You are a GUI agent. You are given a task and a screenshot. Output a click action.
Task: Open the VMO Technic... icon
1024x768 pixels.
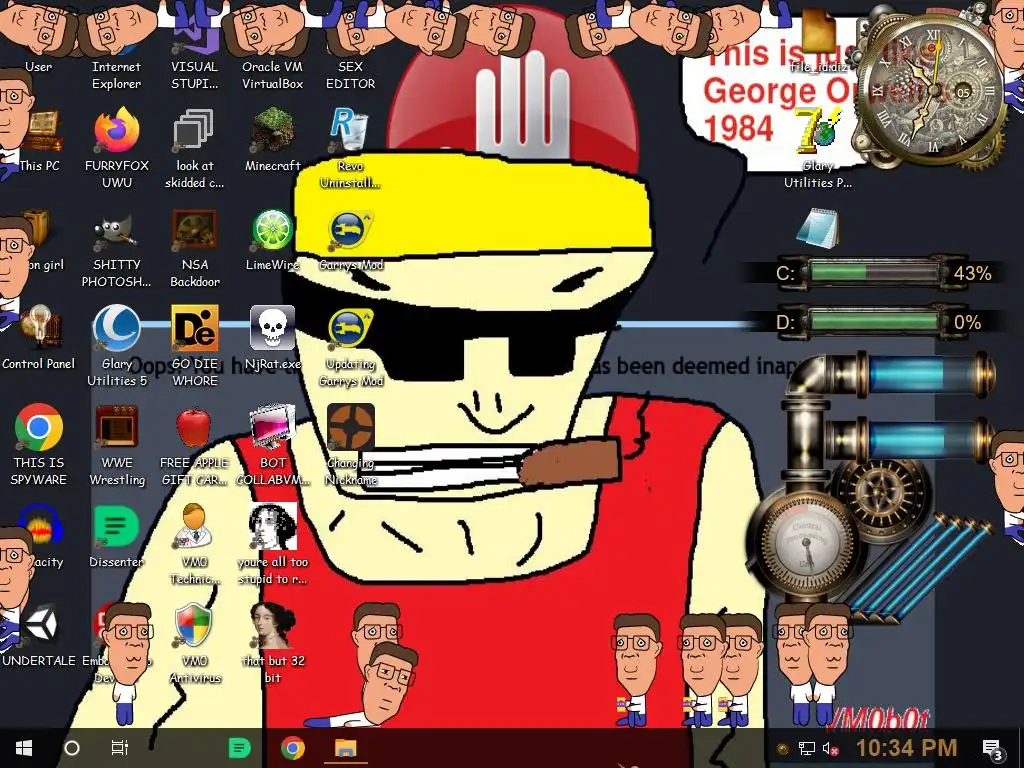[x=194, y=526]
